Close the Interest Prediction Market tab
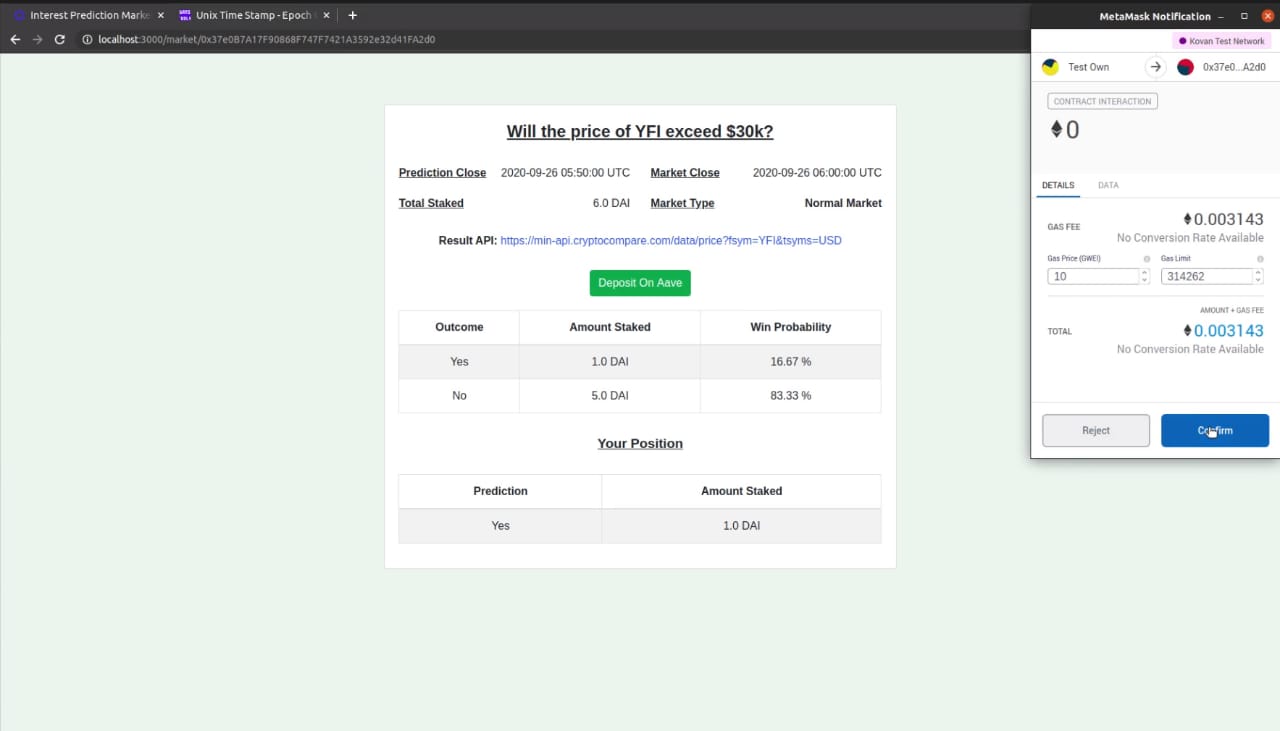Viewport: 1280px width, 731px height. pos(160,15)
